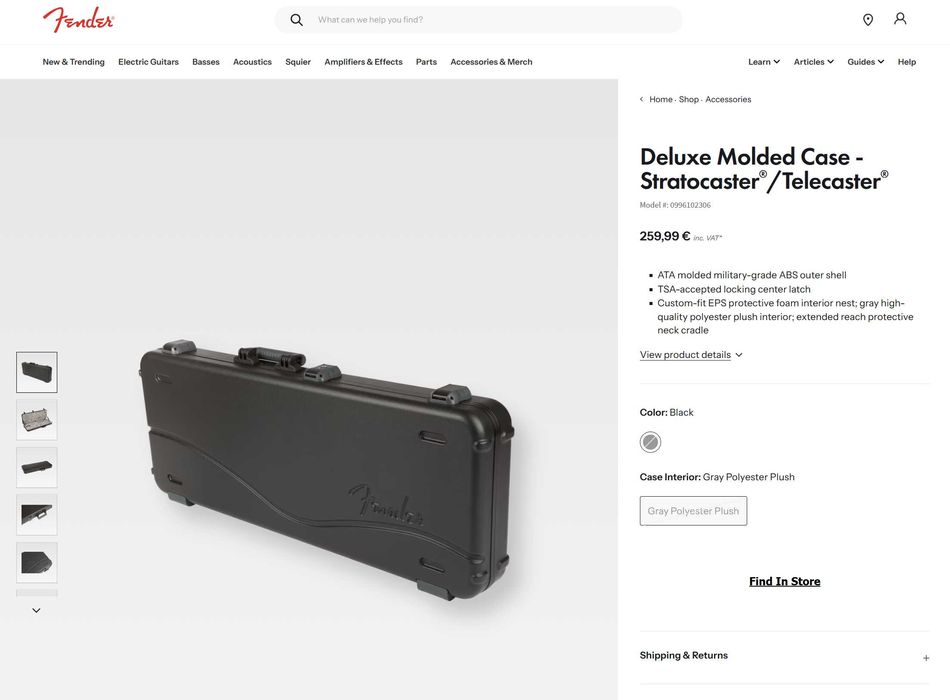Go to Accessories breadcrumb link

point(728,99)
